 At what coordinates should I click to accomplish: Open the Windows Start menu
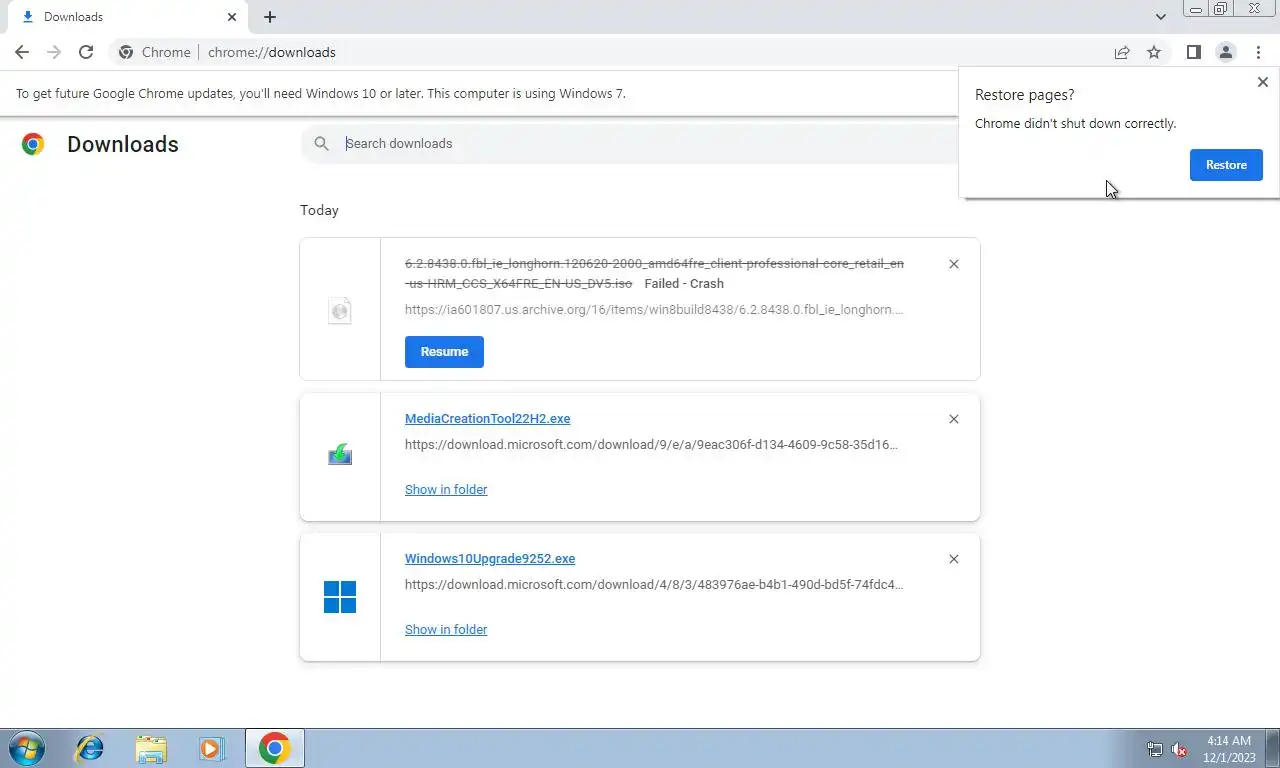(x=27, y=748)
